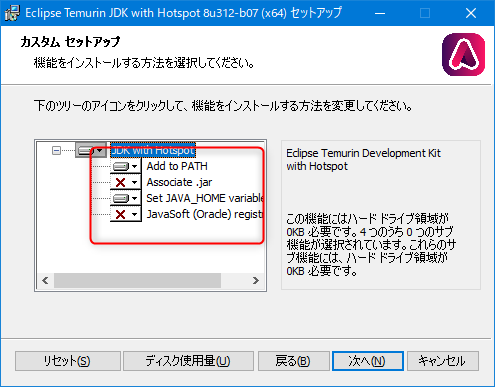Click the tree horizontal scrollbar right arrow
The image size is (495, 387).
[x=256, y=280]
